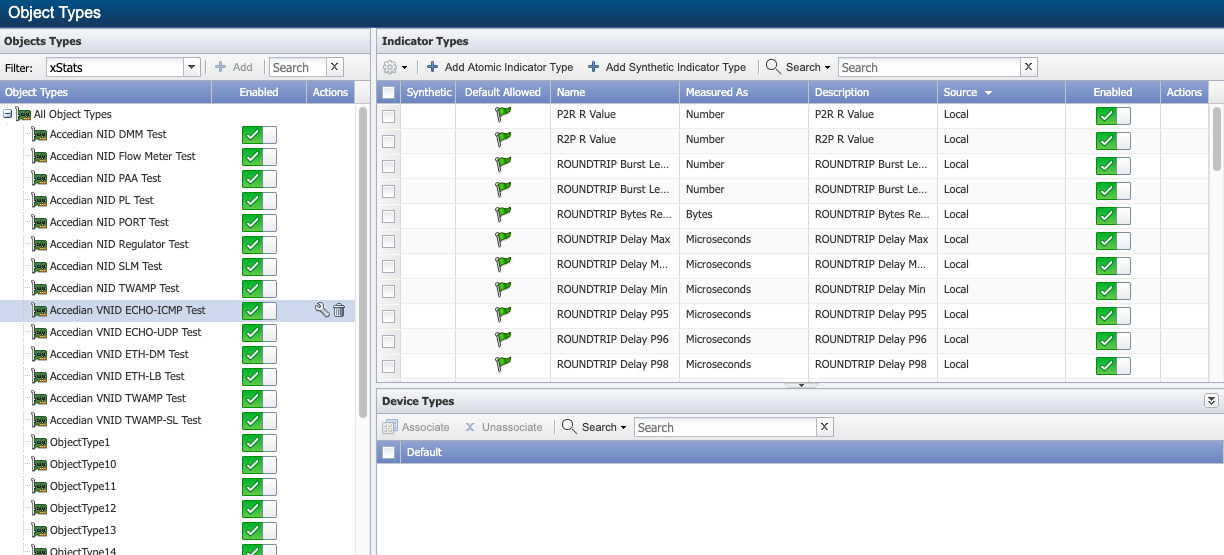1224x555 pixels.
Task: Sort indicators by the Description column header
Action: pos(873,92)
